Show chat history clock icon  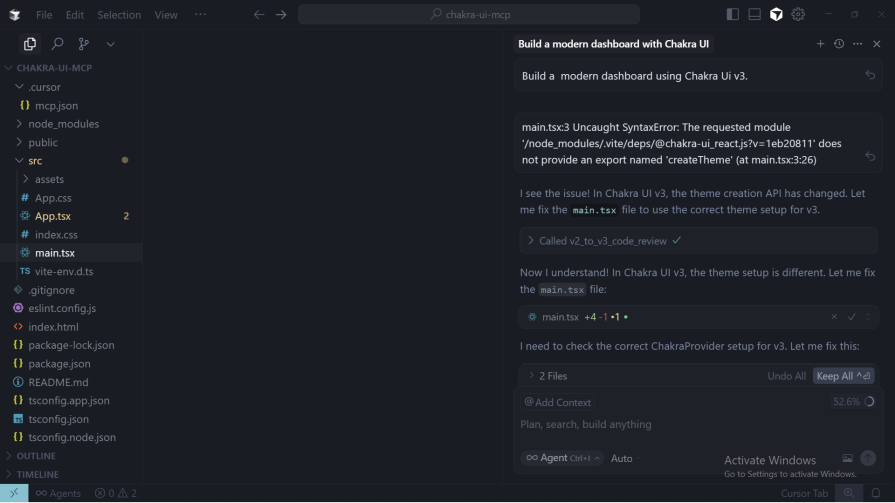click(x=839, y=44)
